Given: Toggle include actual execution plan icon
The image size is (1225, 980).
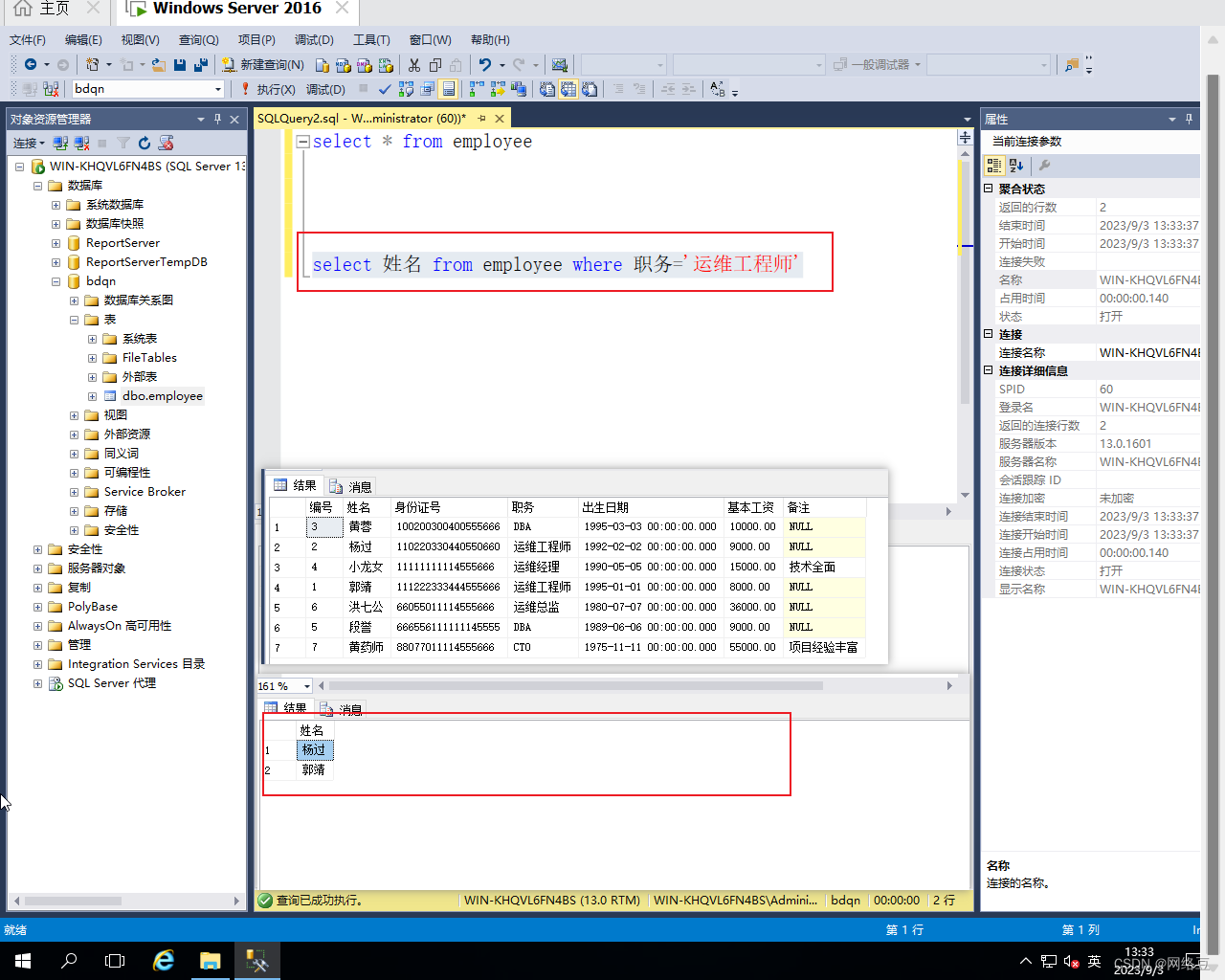Looking at the screenshot, I should 477,89.
